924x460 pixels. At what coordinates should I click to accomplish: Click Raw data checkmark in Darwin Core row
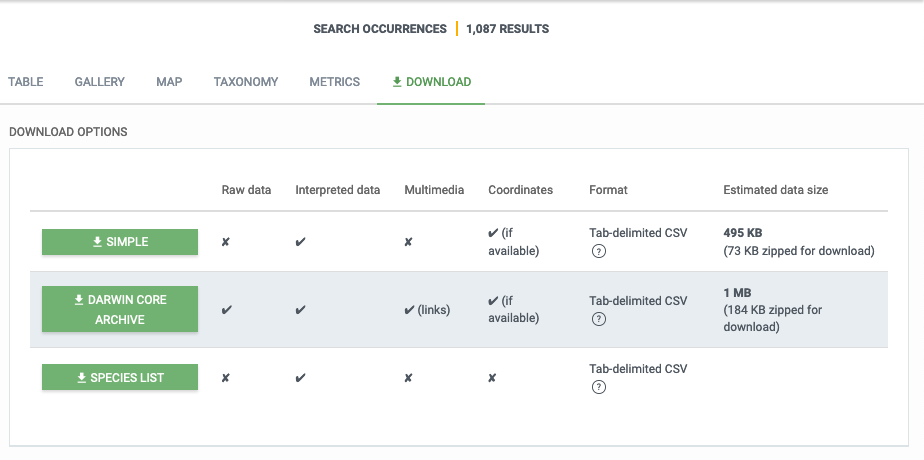(226, 310)
